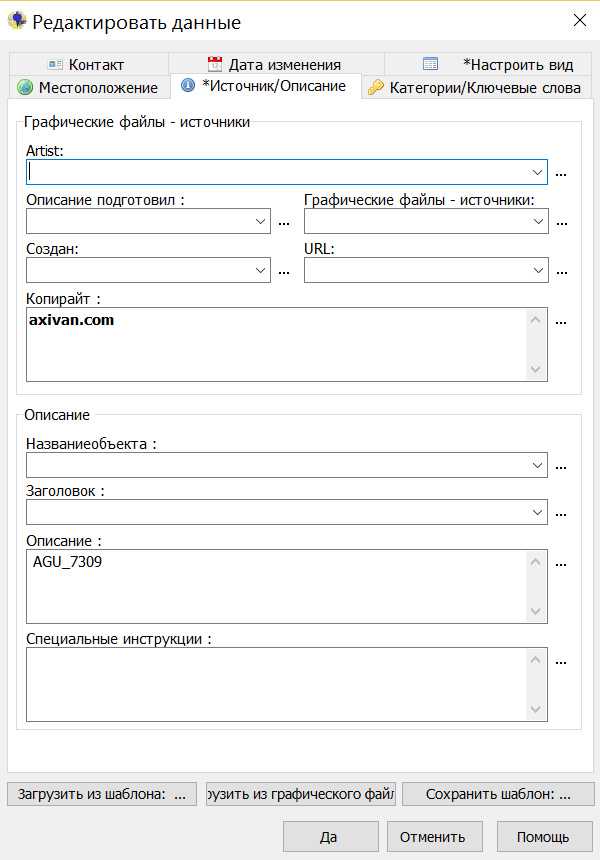Open the Настроить вид tab
Viewport: 600px width, 860px height.
pos(488,64)
